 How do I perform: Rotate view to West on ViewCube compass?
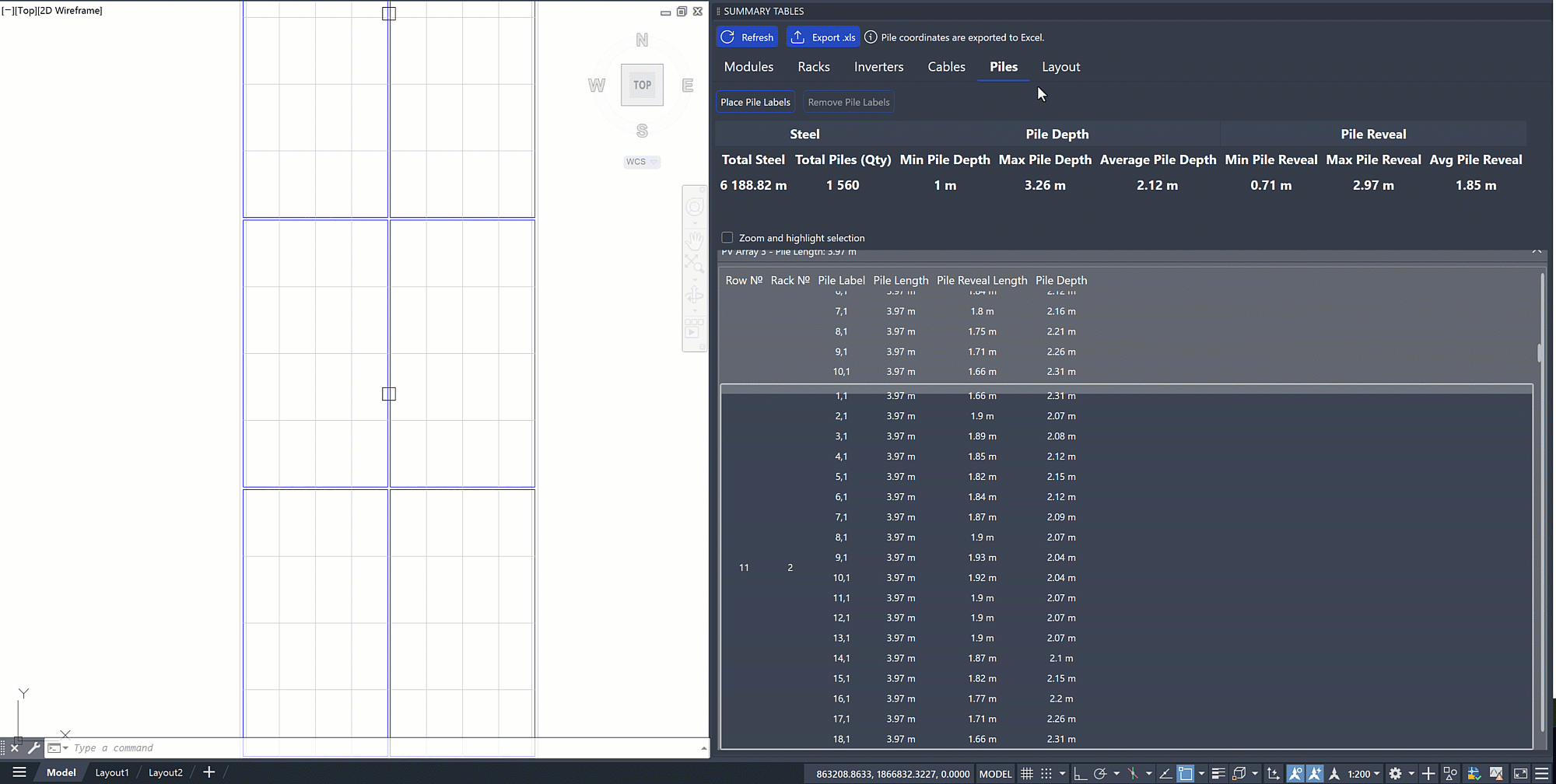coord(596,85)
